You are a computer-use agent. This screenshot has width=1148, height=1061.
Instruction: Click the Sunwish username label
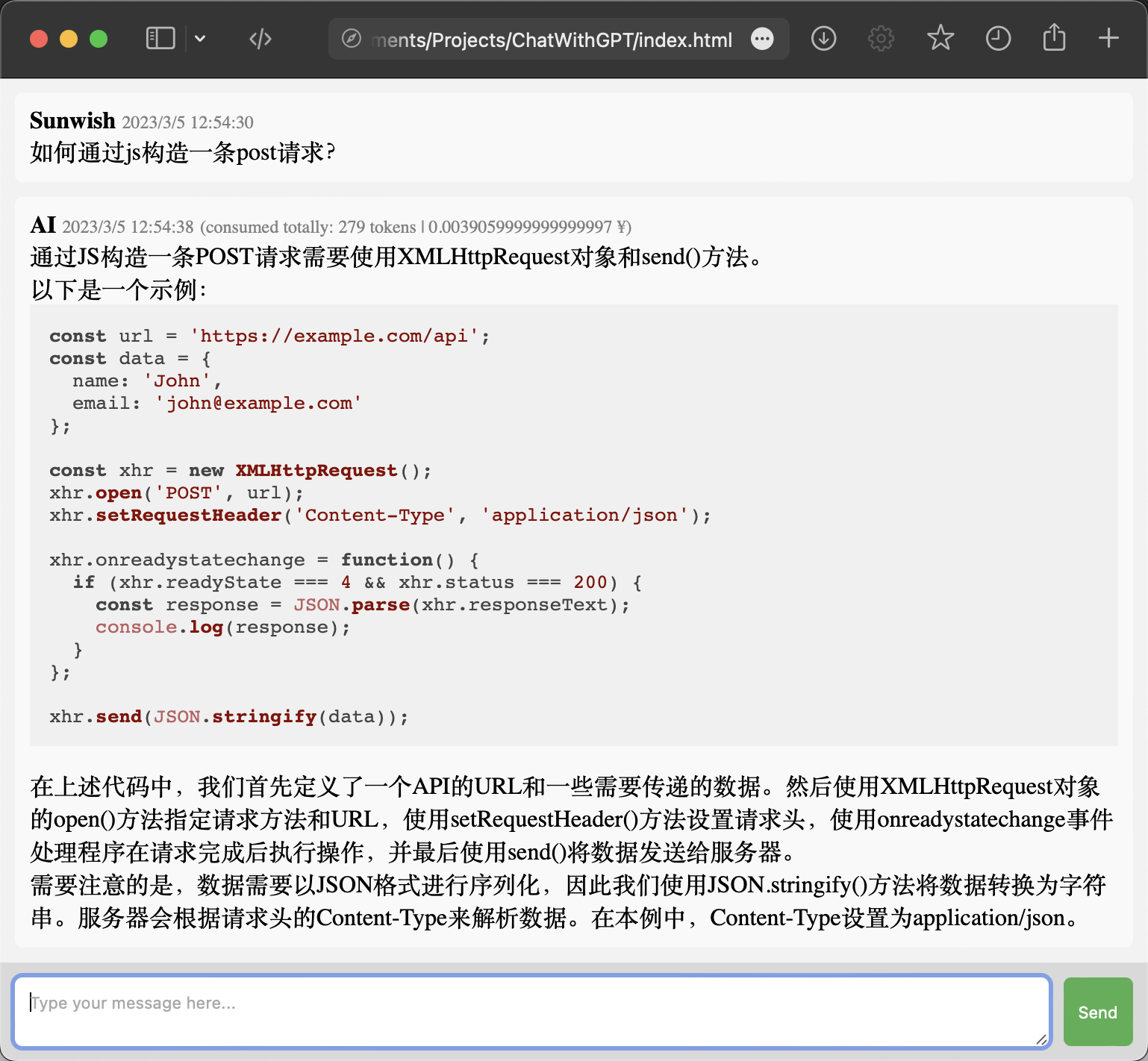tap(72, 120)
